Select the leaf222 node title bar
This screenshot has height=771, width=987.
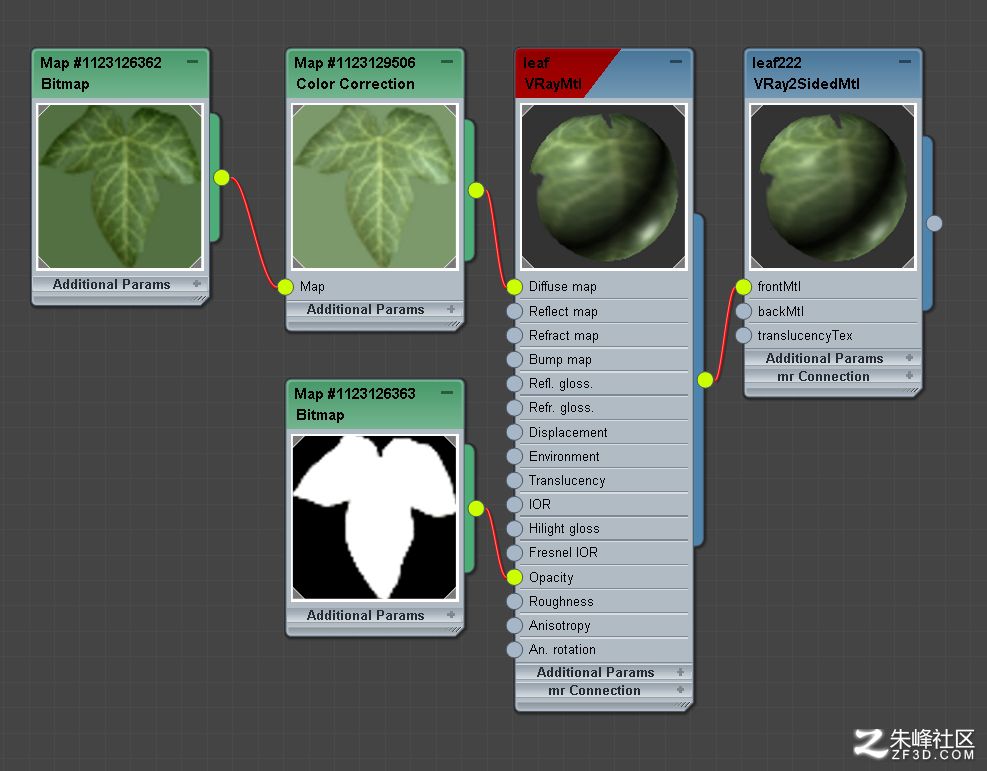[x=832, y=73]
